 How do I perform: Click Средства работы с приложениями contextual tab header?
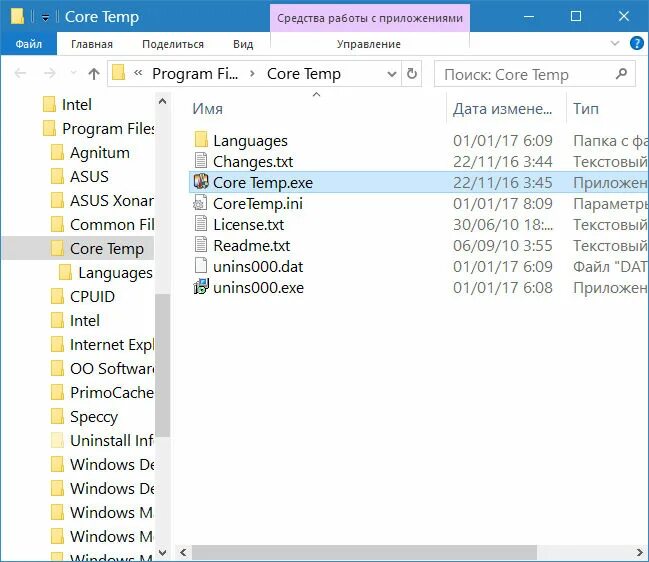tap(370, 18)
